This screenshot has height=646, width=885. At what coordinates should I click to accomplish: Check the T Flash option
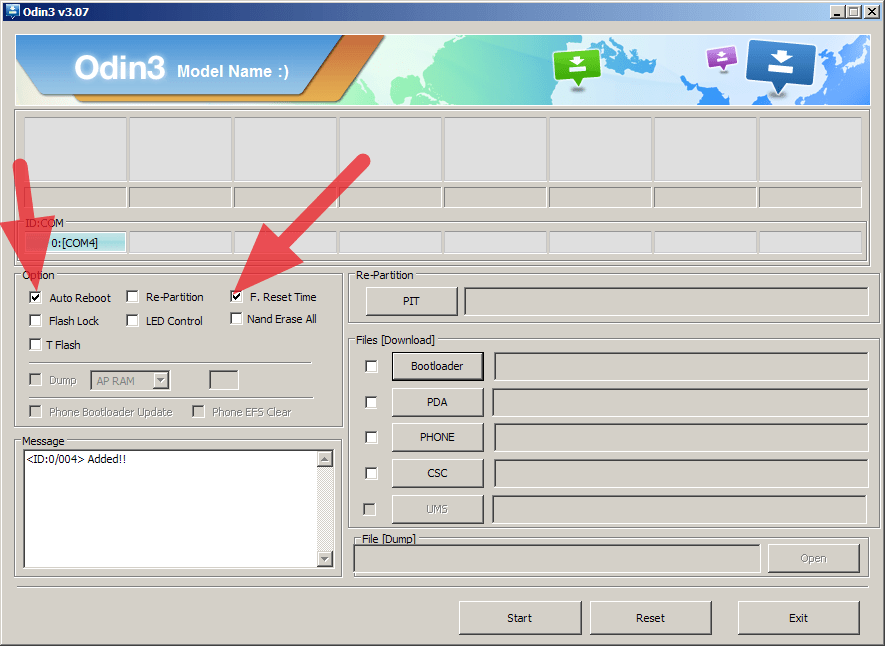[x=36, y=344]
